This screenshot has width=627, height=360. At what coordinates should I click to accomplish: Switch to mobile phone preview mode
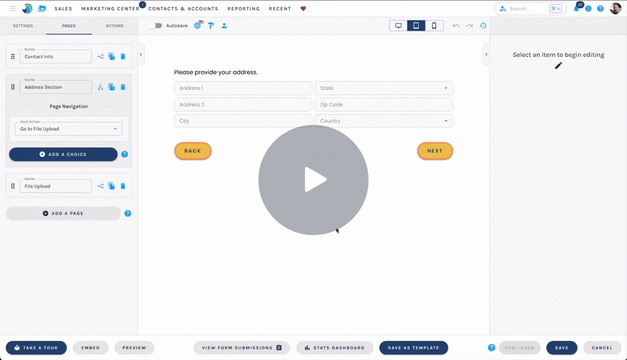click(434, 26)
